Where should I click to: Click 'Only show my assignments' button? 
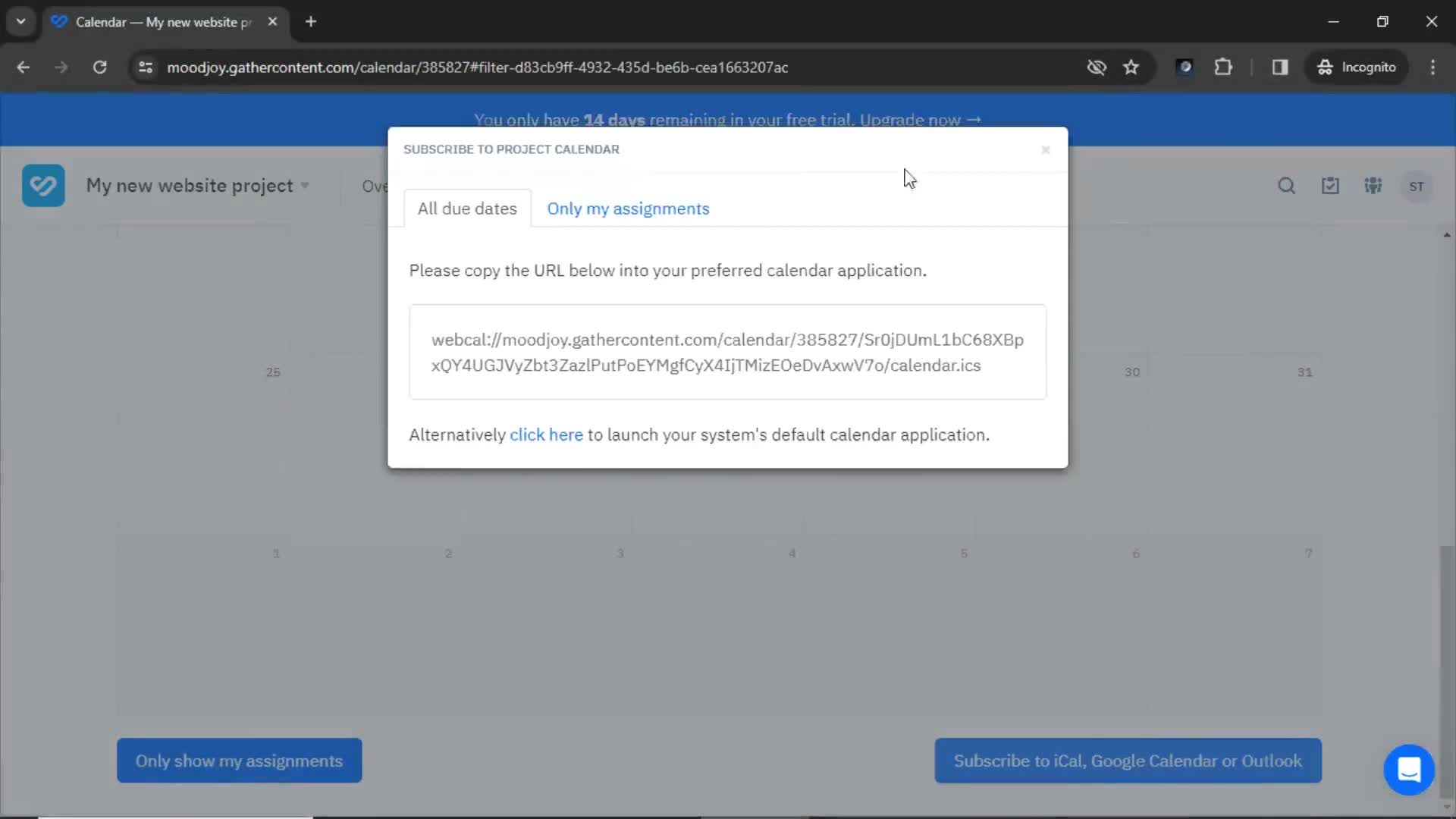pos(239,761)
